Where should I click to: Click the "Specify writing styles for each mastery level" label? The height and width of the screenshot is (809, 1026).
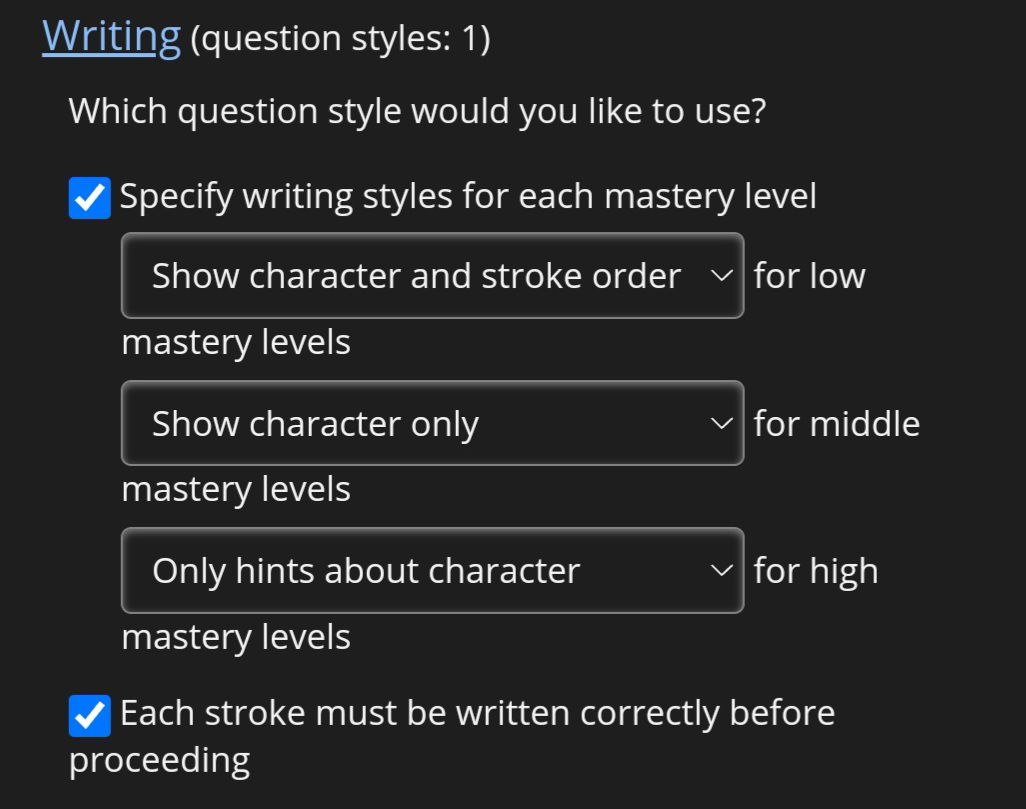[468, 196]
